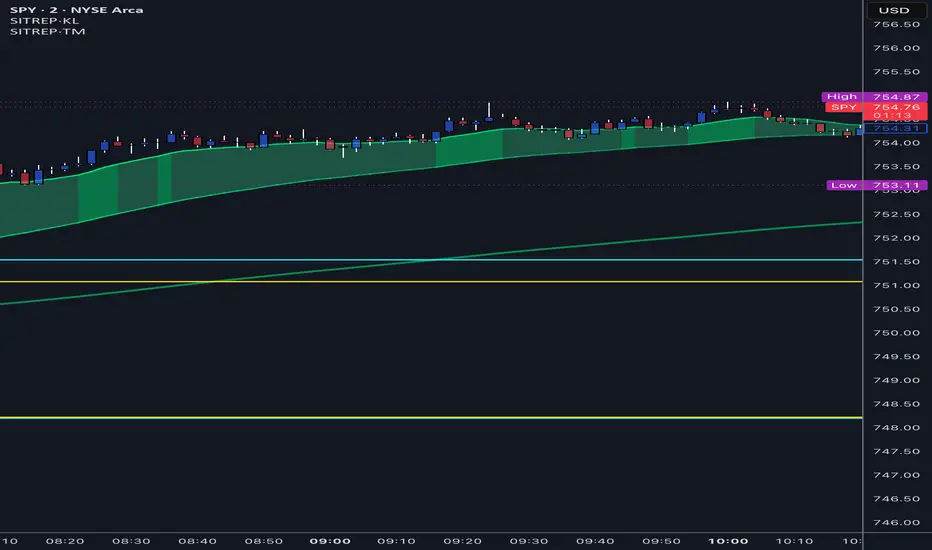
Task: Click the Low 753.11 price label
Action: 877,186
